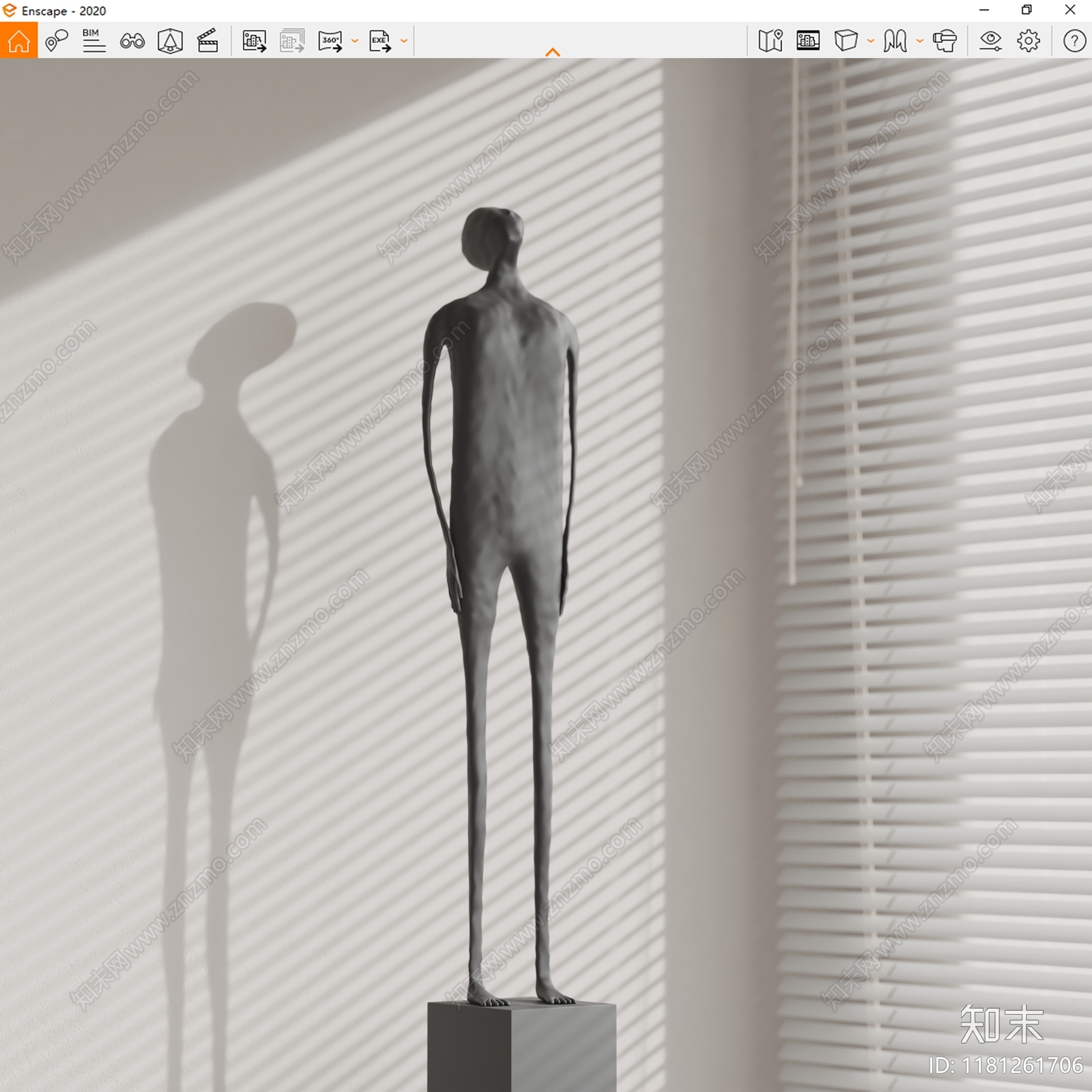
Task: Expand the projection cube dropdown arrow
Action: 871,41
